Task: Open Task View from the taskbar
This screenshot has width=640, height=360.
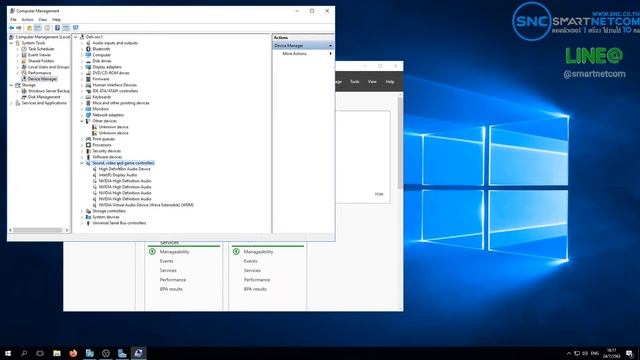Action: pos(40,353)
